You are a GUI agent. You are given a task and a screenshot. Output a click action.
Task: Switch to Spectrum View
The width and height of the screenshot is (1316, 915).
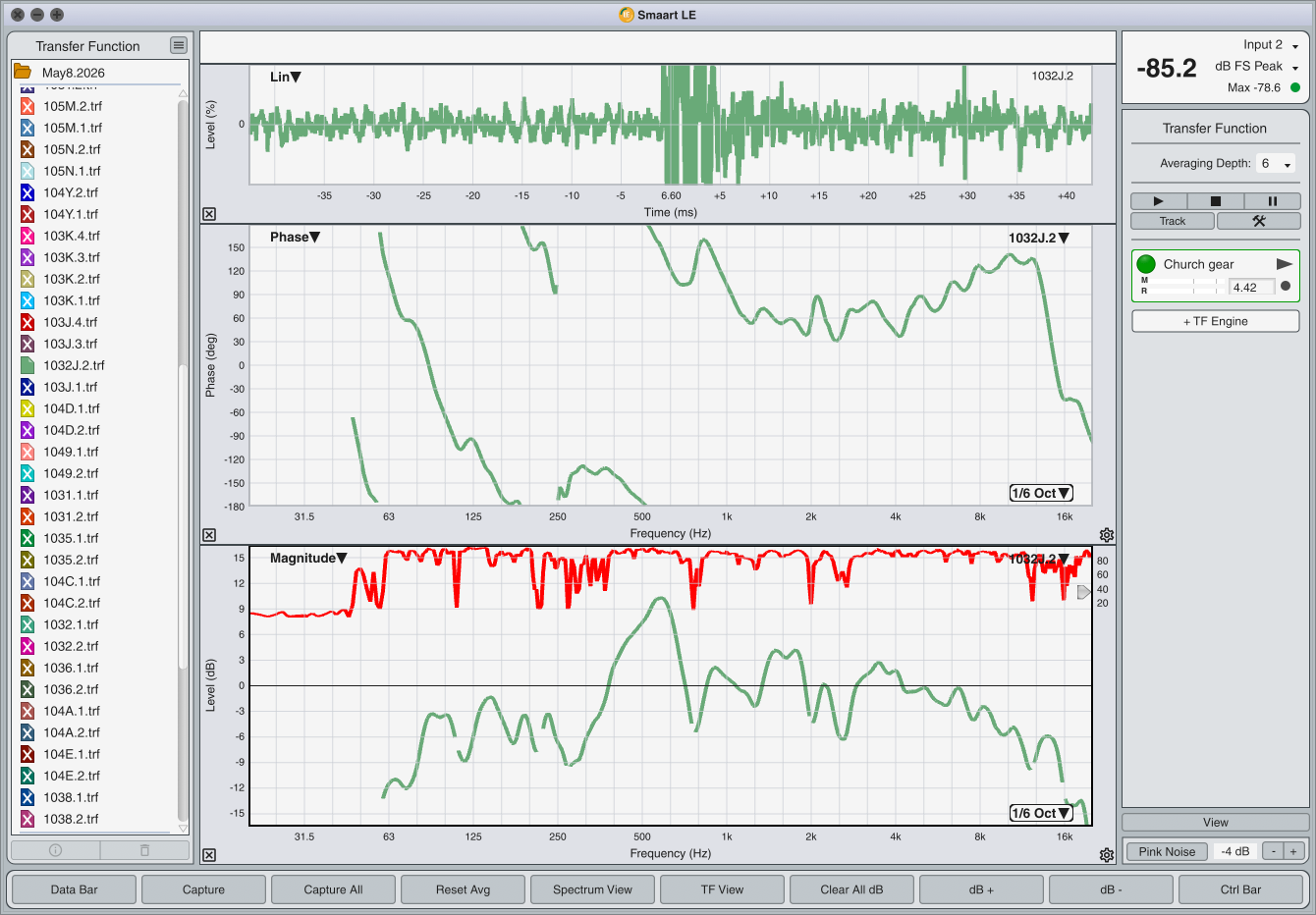[592, 889]
